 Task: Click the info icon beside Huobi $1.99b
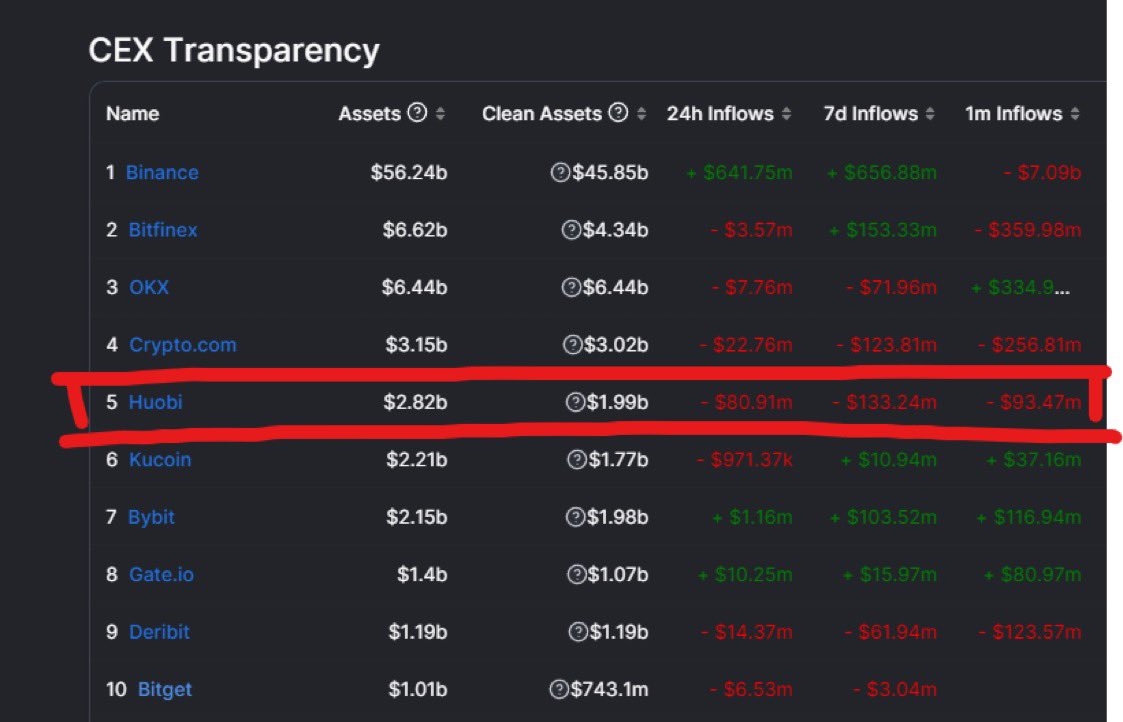[575, 403]
